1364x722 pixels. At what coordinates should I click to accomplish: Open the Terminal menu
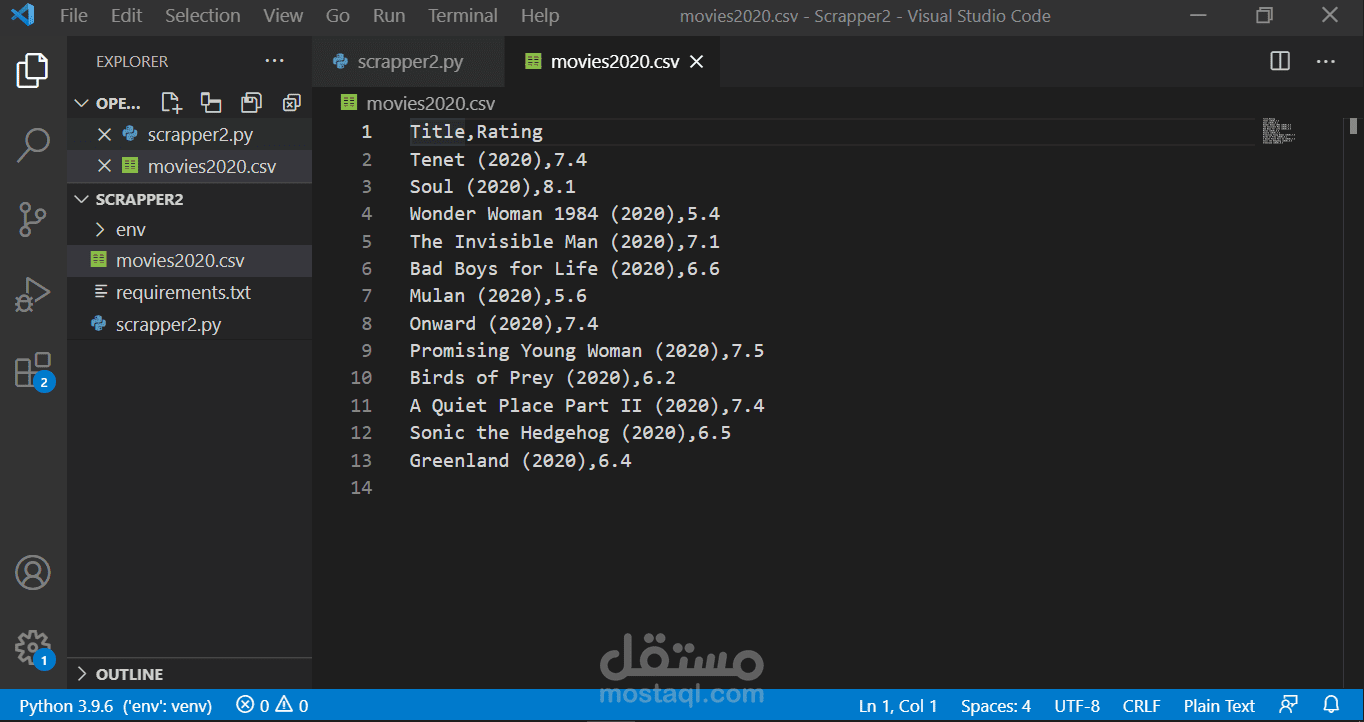(462, 16)
